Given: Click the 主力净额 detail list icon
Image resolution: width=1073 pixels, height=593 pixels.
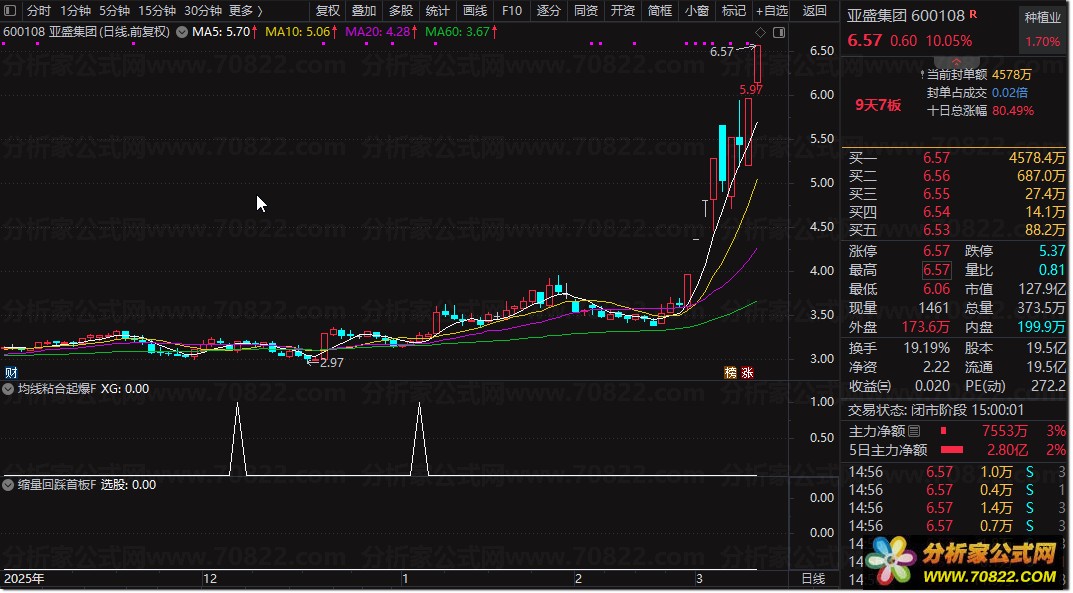Looking at the screenshot, I should [x=914, y=431].
